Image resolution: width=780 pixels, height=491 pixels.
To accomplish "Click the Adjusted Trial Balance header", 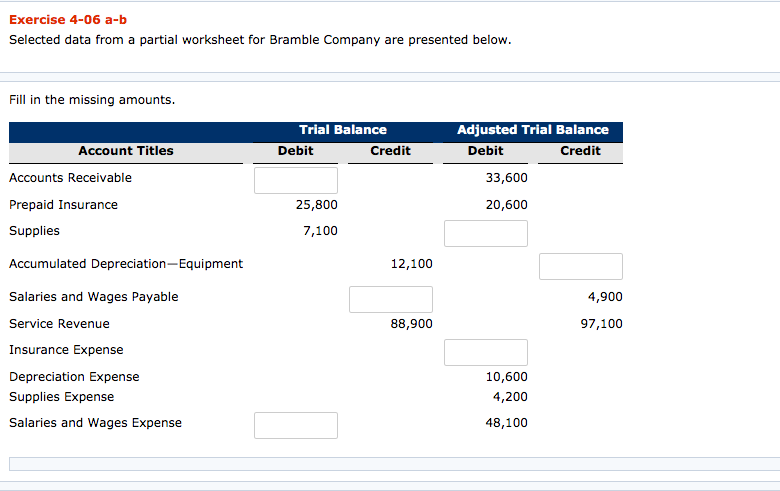I will (x=533, y=130).
